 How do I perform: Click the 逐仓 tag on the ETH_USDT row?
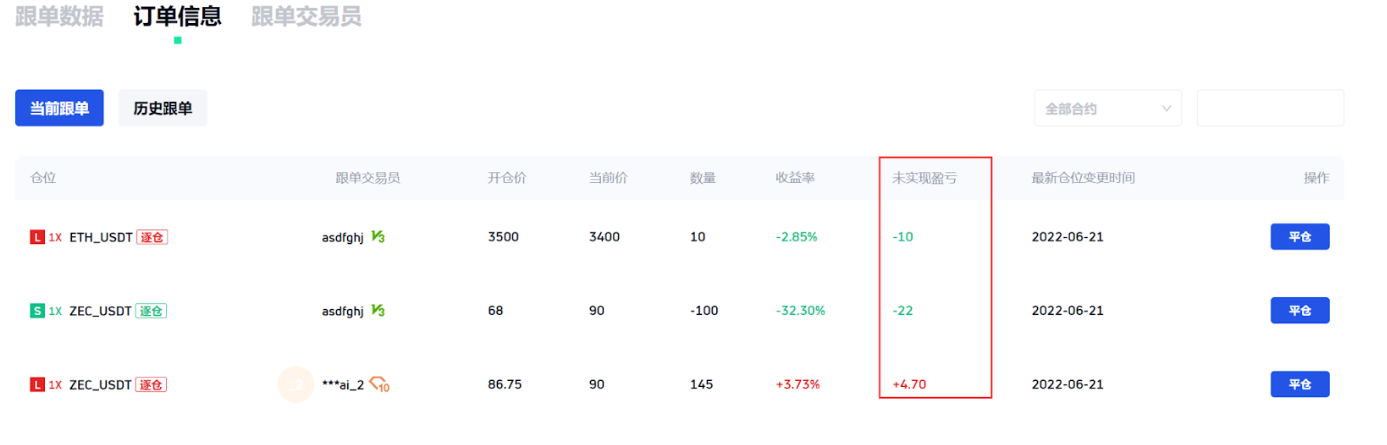[152, 237]
